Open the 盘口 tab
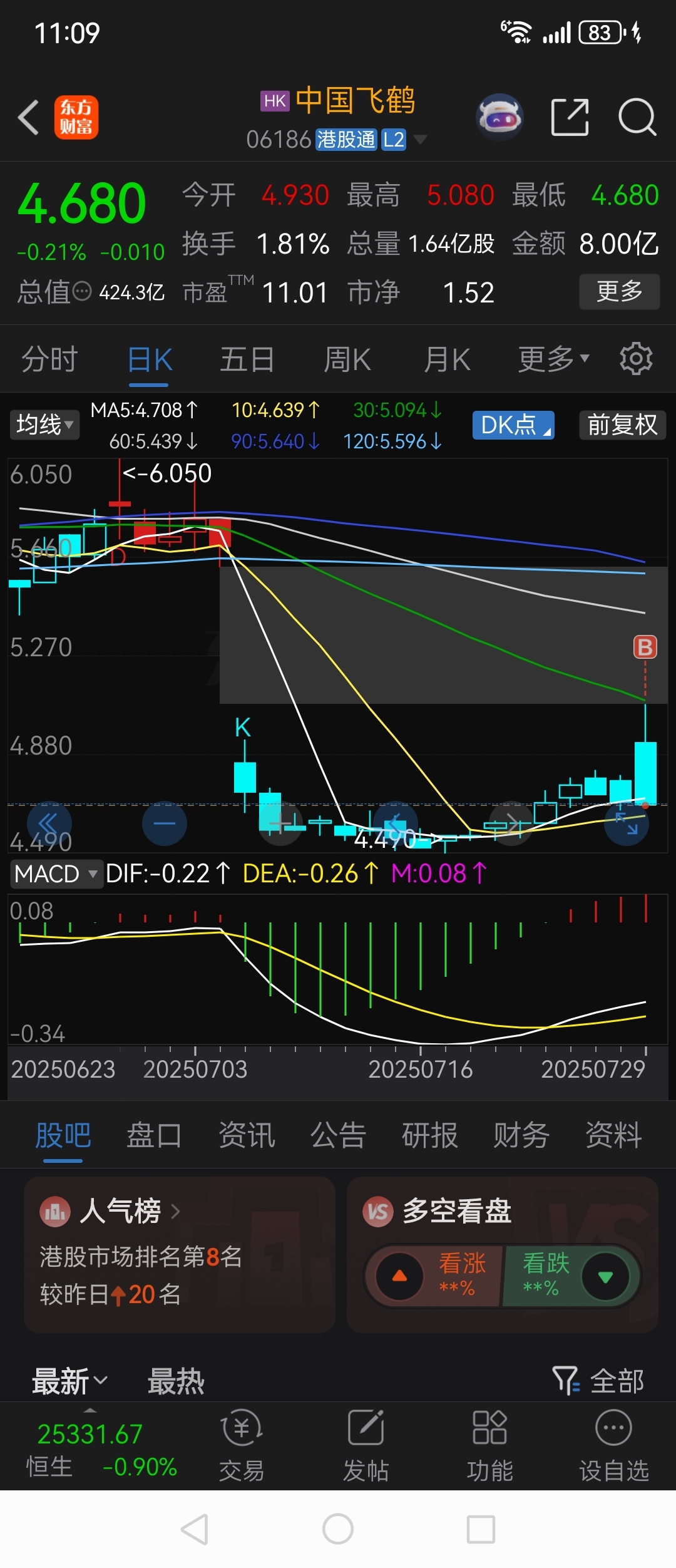Image resolution: width=676 pixels, height=1568 pixels. click(x=155, y=1135)
